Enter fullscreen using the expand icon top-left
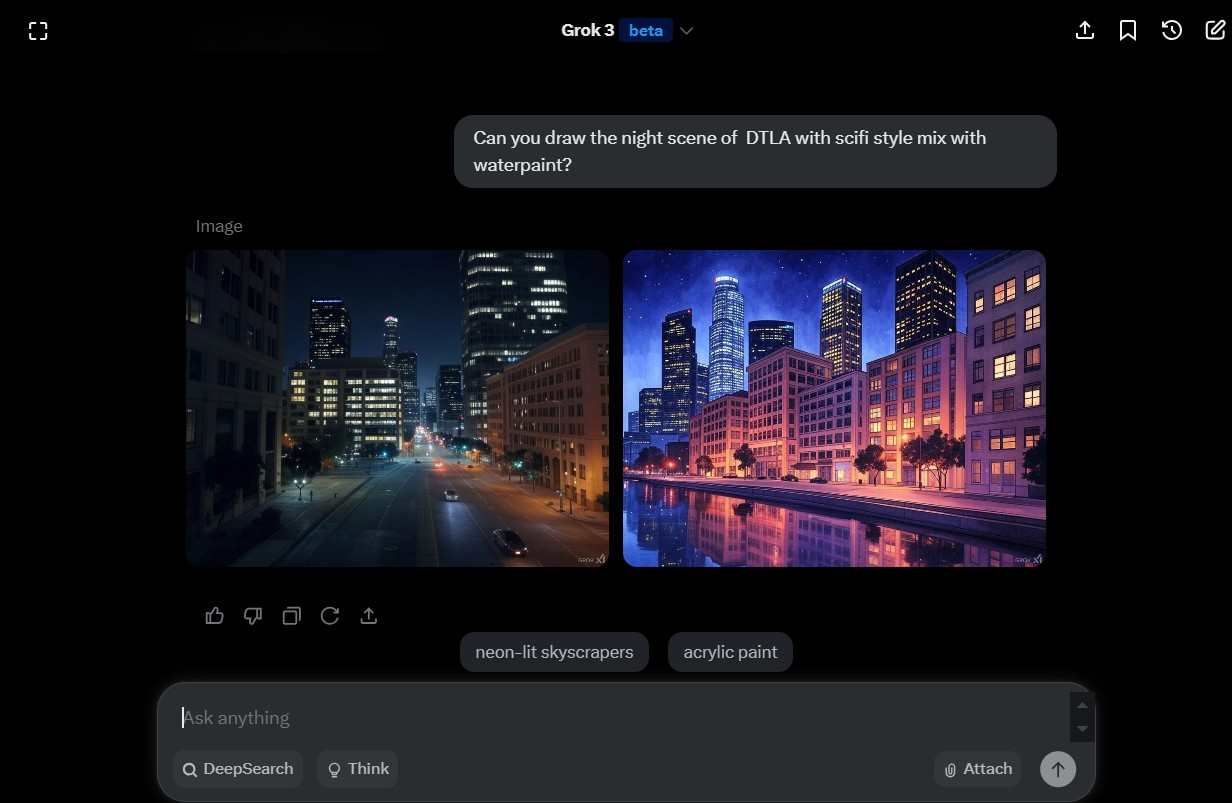This screenshot has width=1232, height=803. (x=37, y=30)
